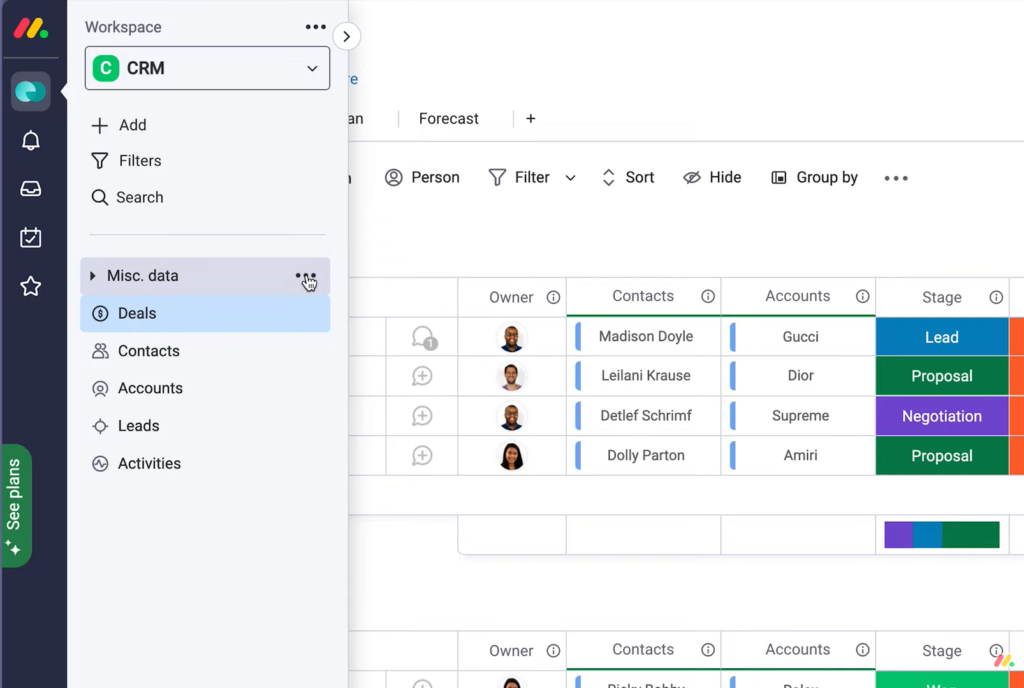Select the Person filter in the board toolbar
Image resolution: width=1024 pixels, height=688 pixels.
(422, 177)
